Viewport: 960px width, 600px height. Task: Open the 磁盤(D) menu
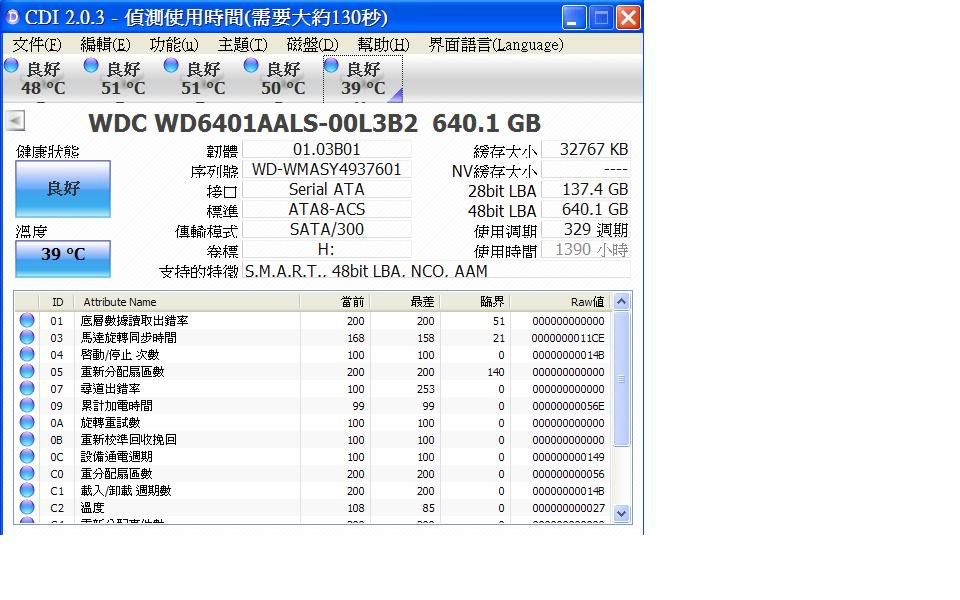(x=312, y=45)
